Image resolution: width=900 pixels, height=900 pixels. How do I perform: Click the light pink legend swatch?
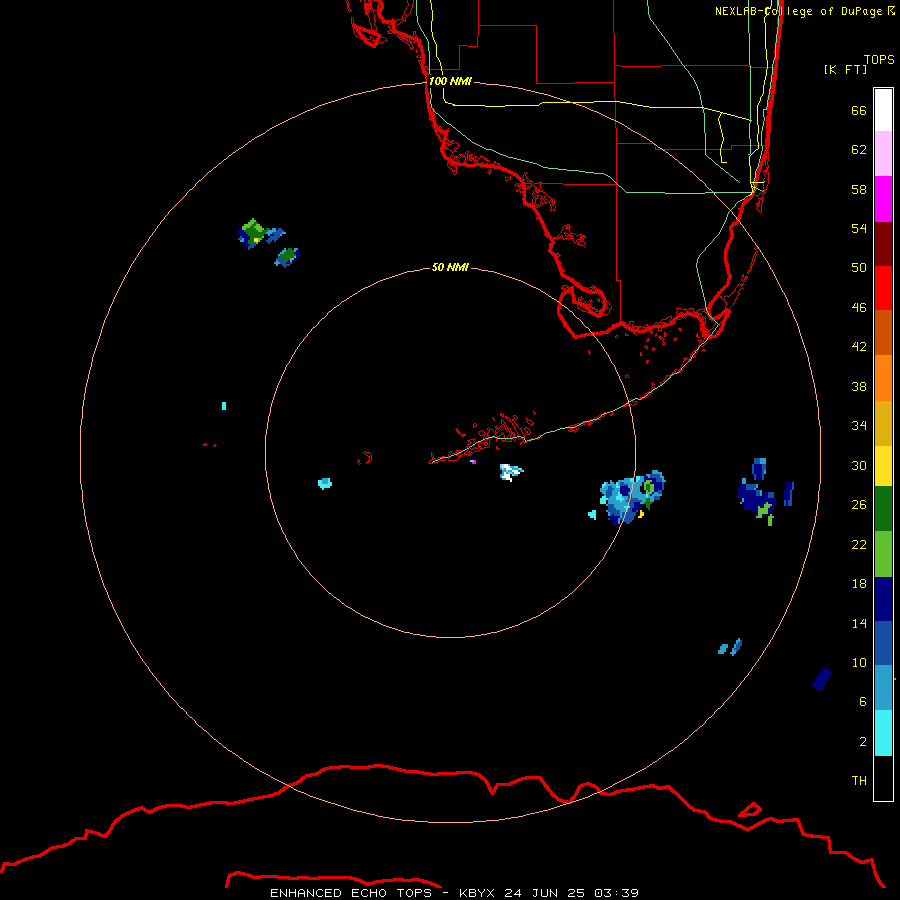click(x=883, y=154)
